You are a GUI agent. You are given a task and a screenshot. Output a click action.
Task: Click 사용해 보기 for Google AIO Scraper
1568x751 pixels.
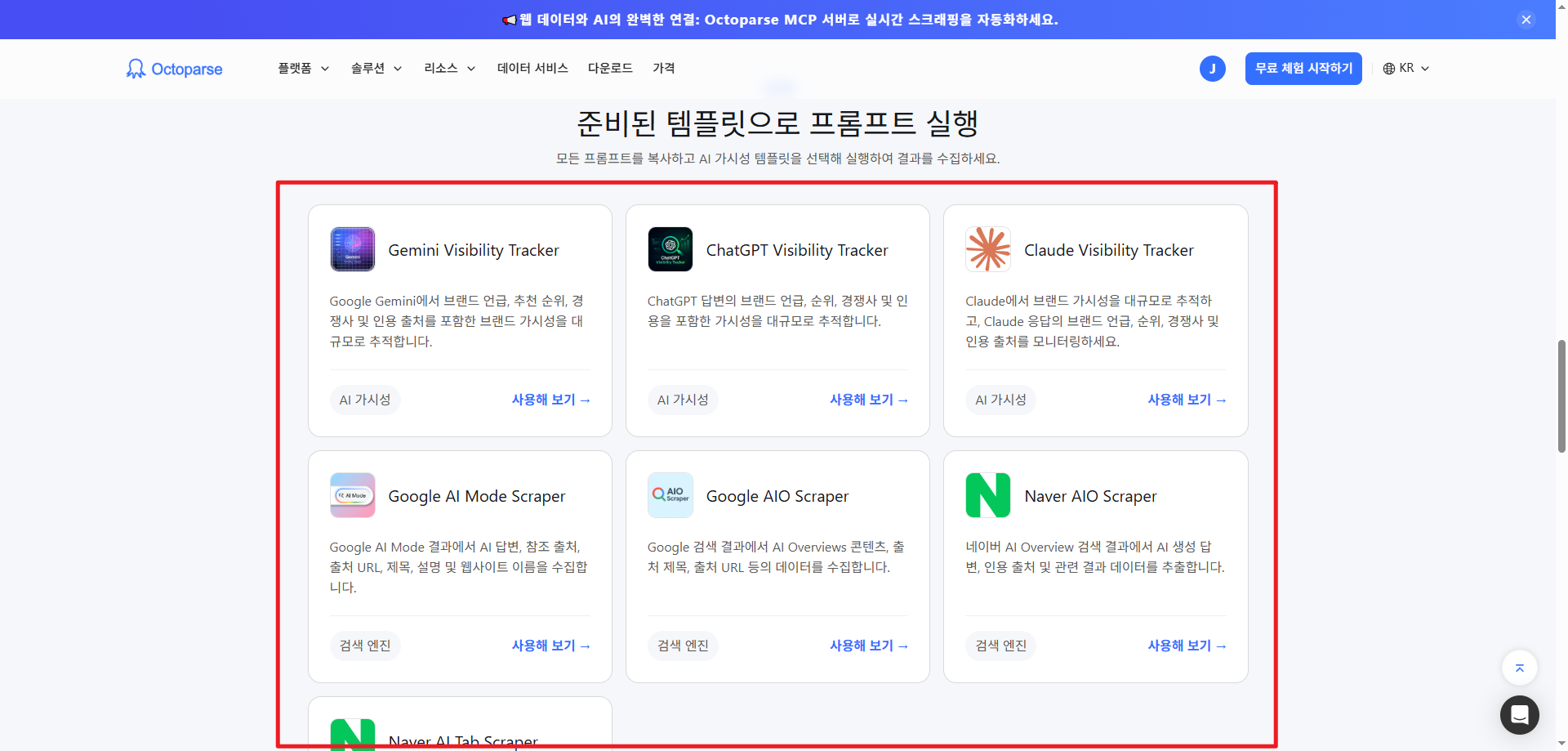(x=869, y=646)
